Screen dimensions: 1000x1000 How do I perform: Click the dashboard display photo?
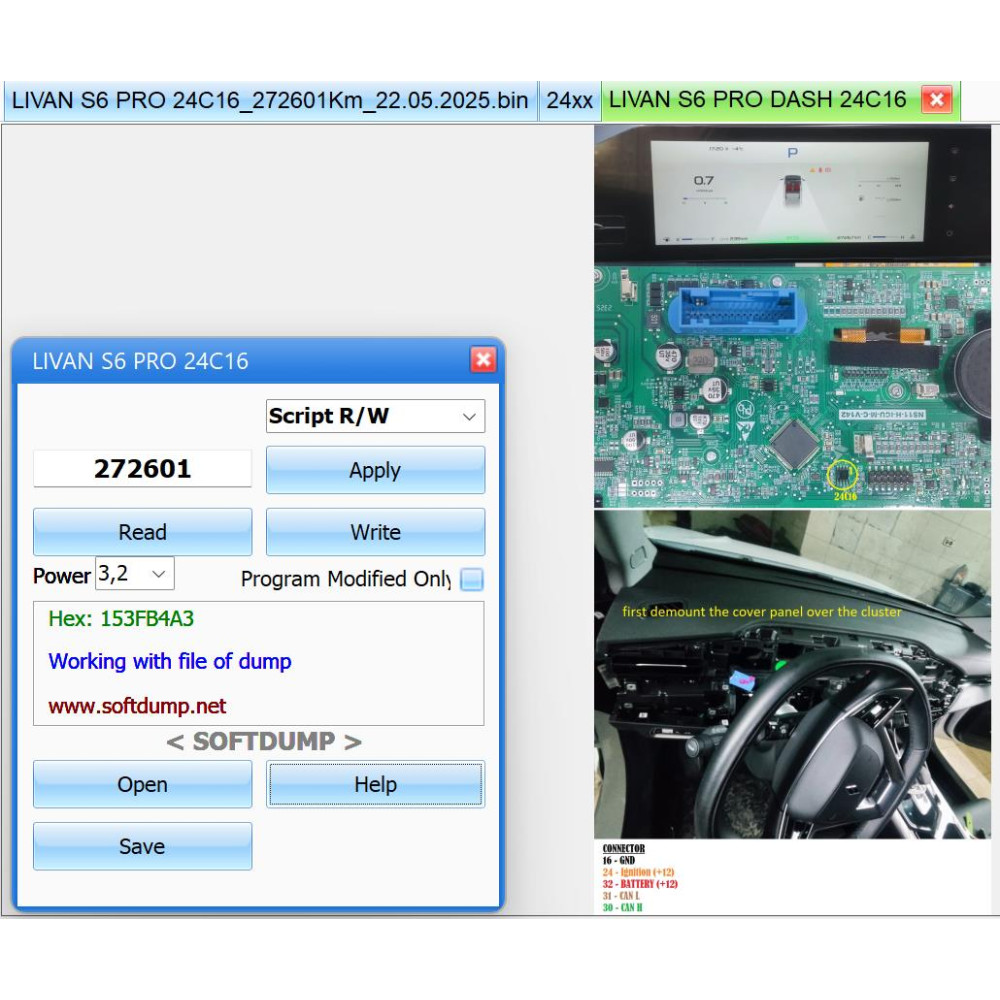pyautogui.click(x=793, y=194)
